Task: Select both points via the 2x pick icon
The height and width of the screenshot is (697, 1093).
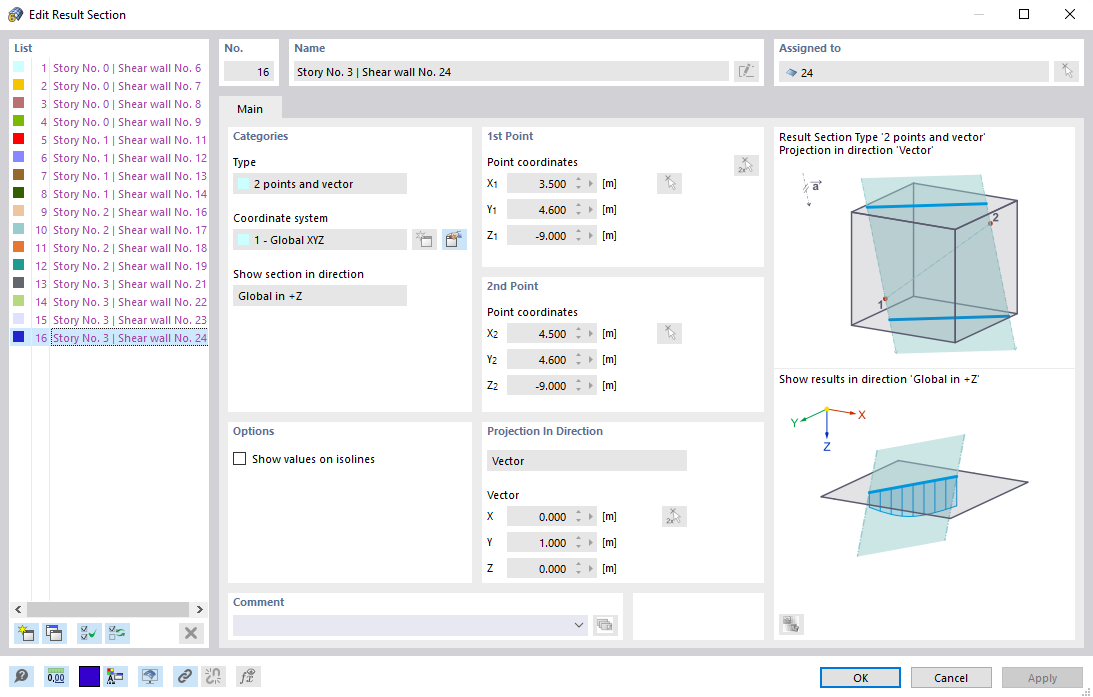Action: [746, 164]
